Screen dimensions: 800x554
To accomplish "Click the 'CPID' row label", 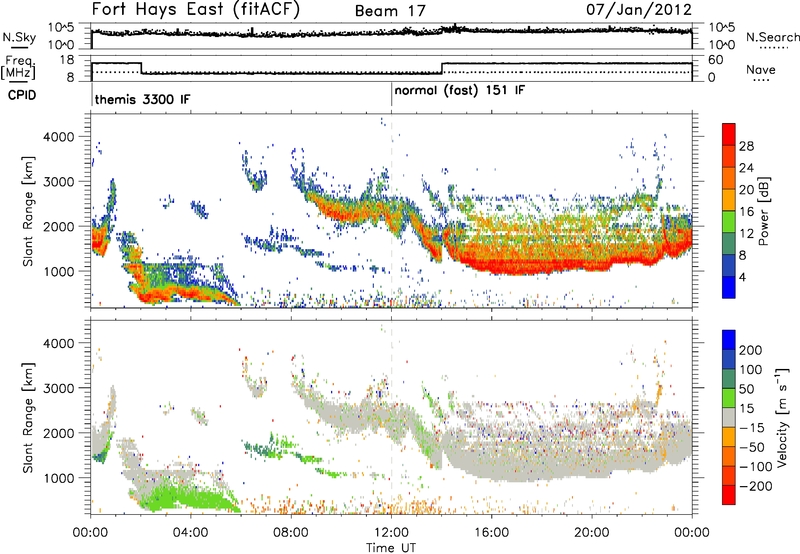I will [x=22, y=95].
